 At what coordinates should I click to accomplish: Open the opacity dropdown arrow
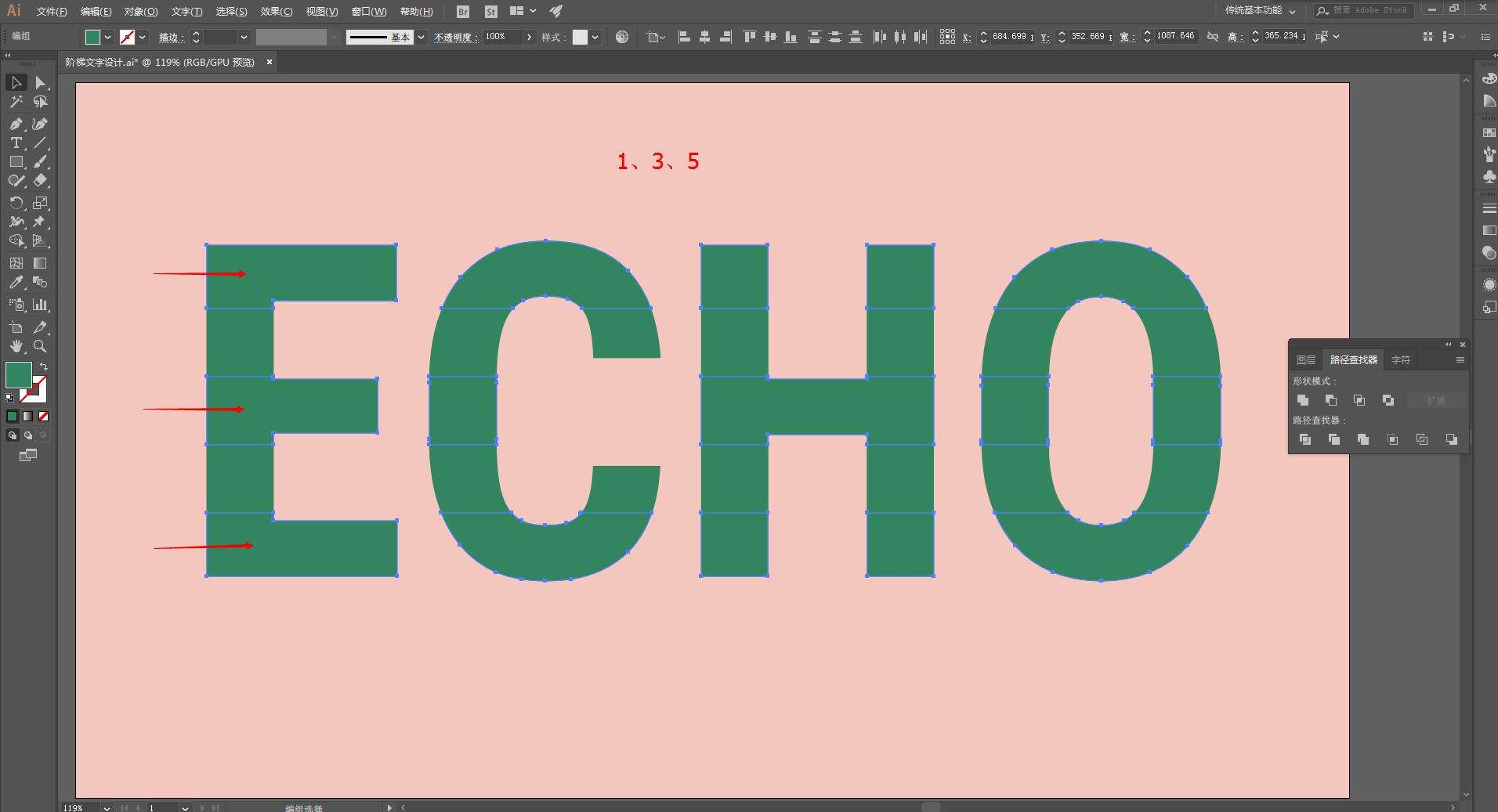tap(530, 37)
